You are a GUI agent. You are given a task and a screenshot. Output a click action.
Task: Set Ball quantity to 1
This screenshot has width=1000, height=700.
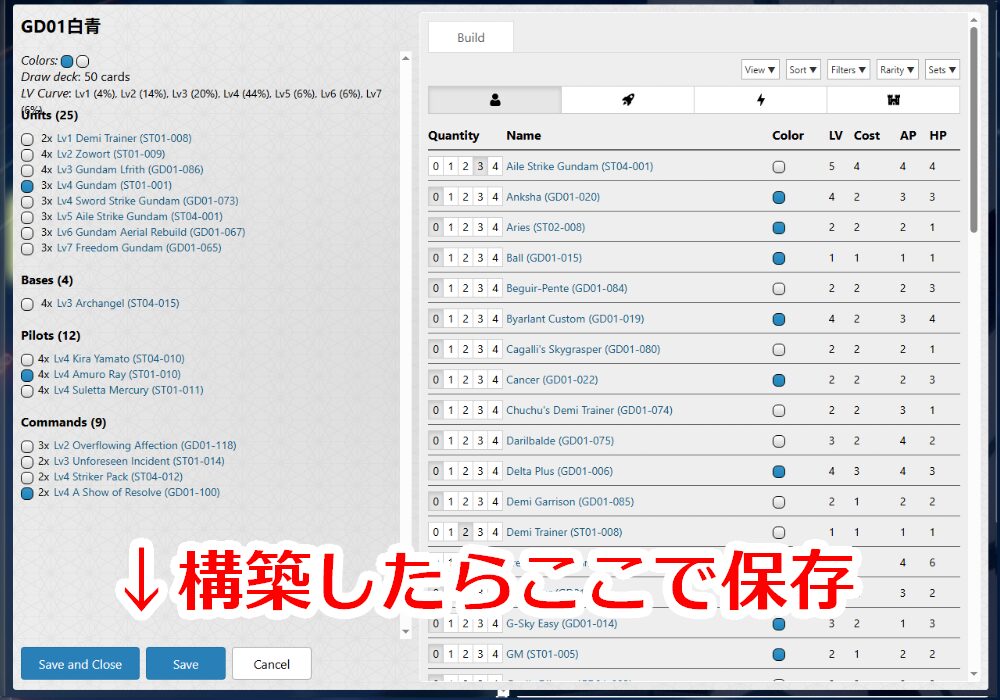point(451,258)
